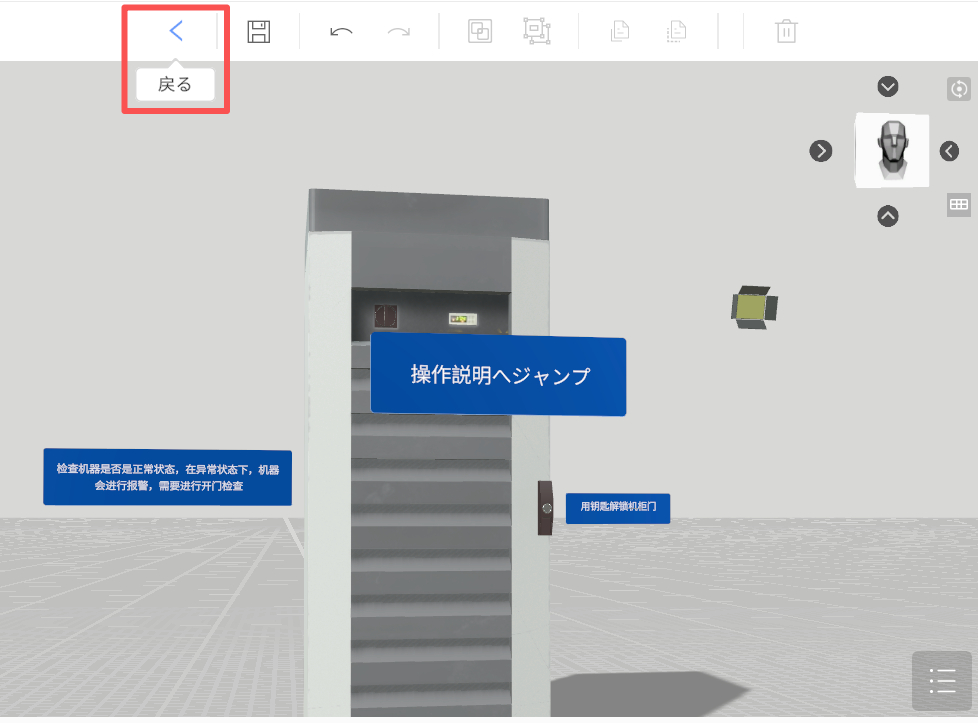Click the overlapping squares icon in toolbar
This screenshot has height=723, width=978.
480,32
